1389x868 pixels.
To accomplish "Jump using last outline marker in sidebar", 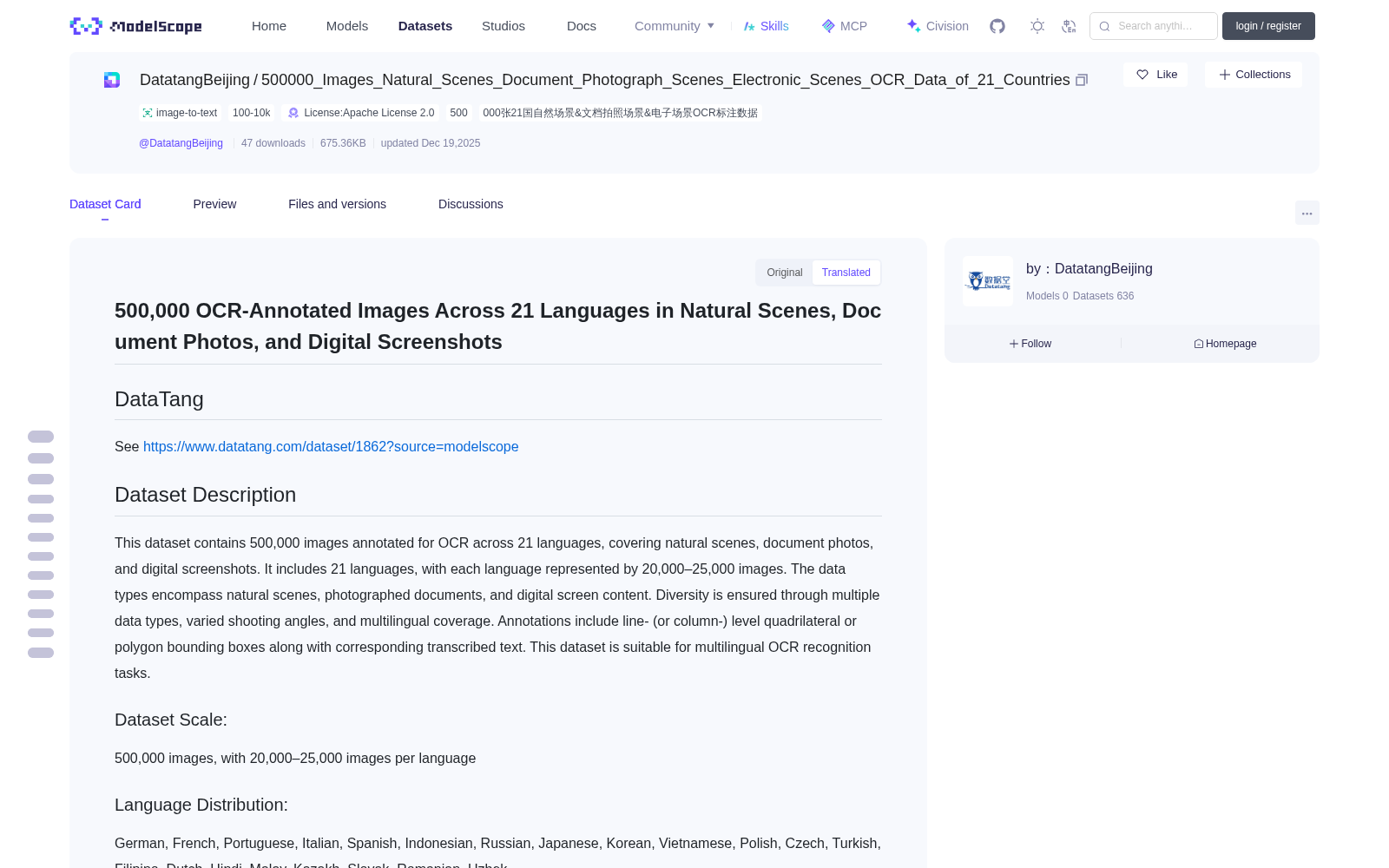I will click(x=41, y=653).
